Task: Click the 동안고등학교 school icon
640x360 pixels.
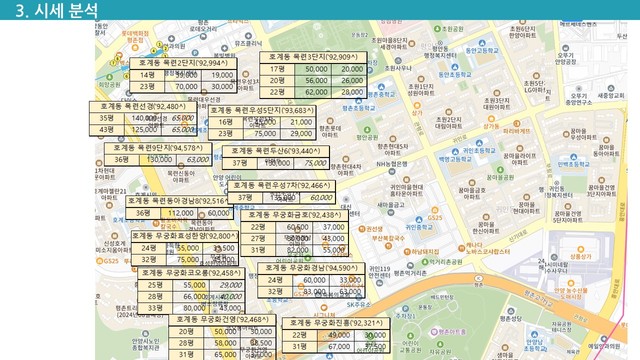Action: point(482,43)
